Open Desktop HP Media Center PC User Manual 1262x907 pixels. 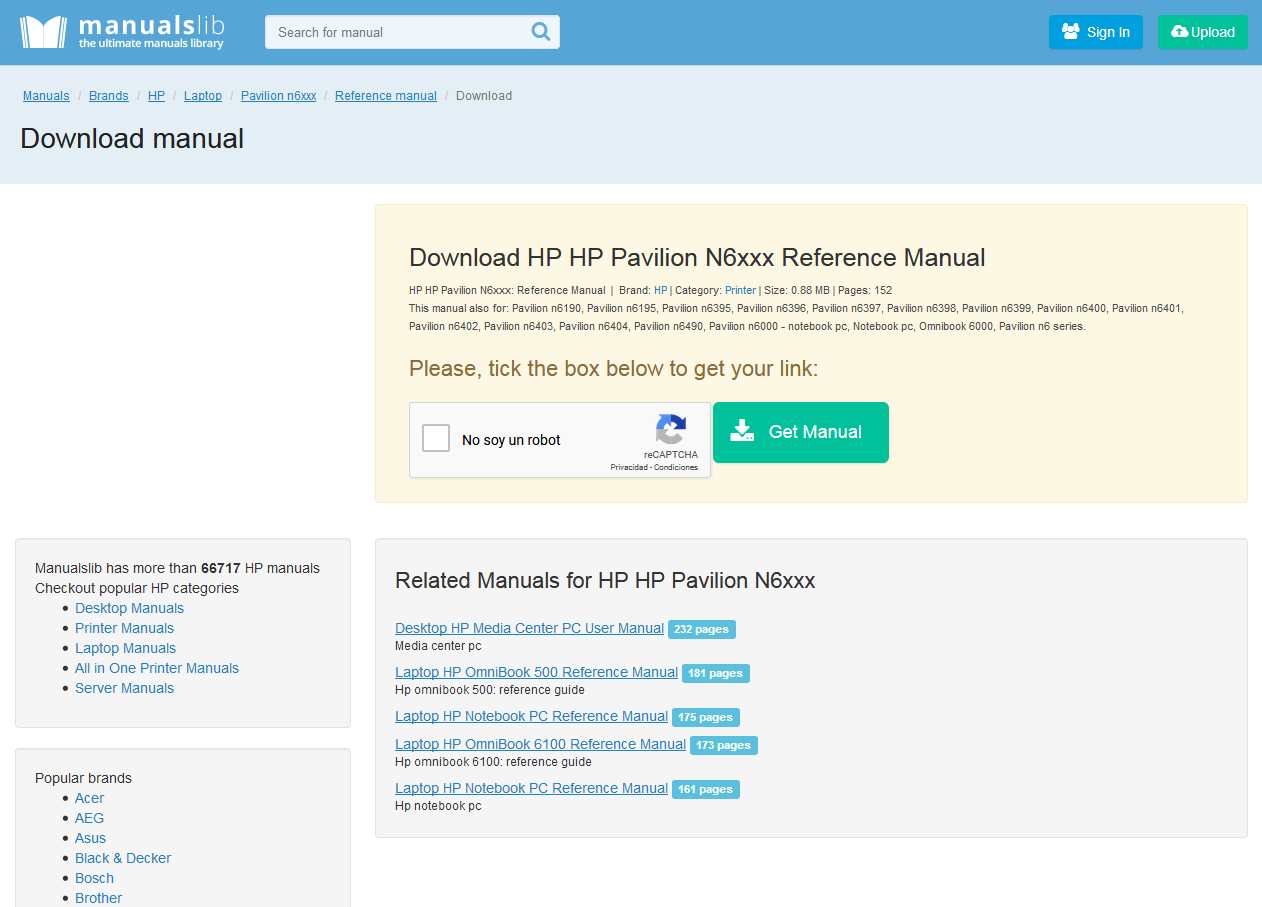point(529,628)
